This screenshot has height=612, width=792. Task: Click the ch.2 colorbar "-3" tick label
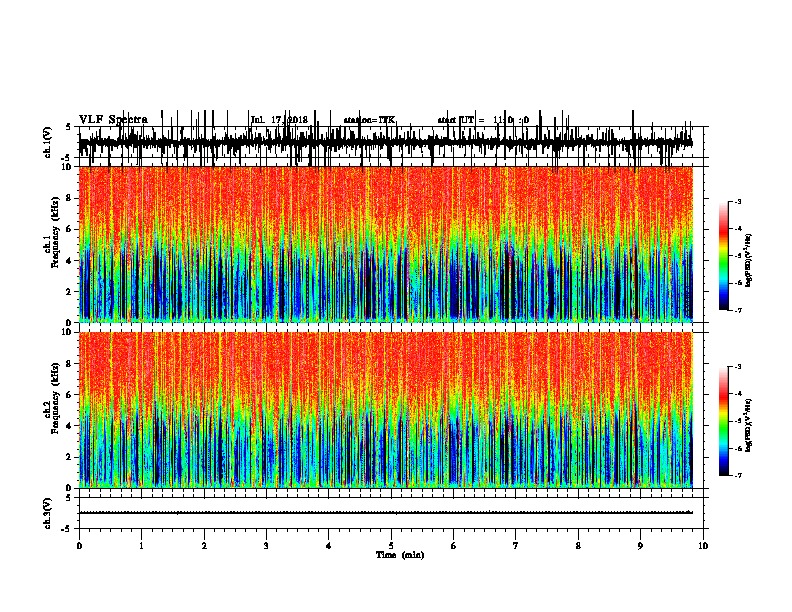[738, 367]
